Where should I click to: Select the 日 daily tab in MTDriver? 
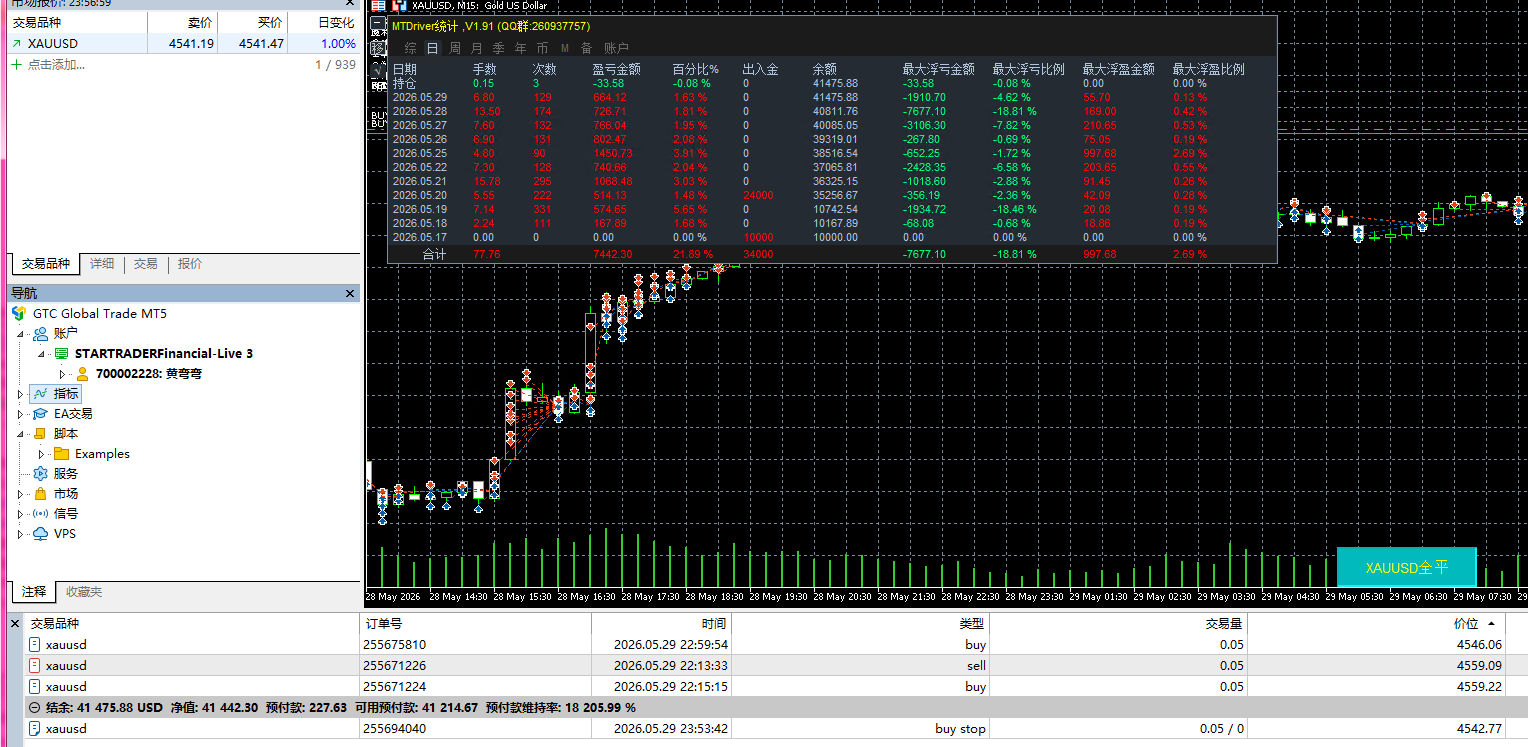[x=432, y=48]
